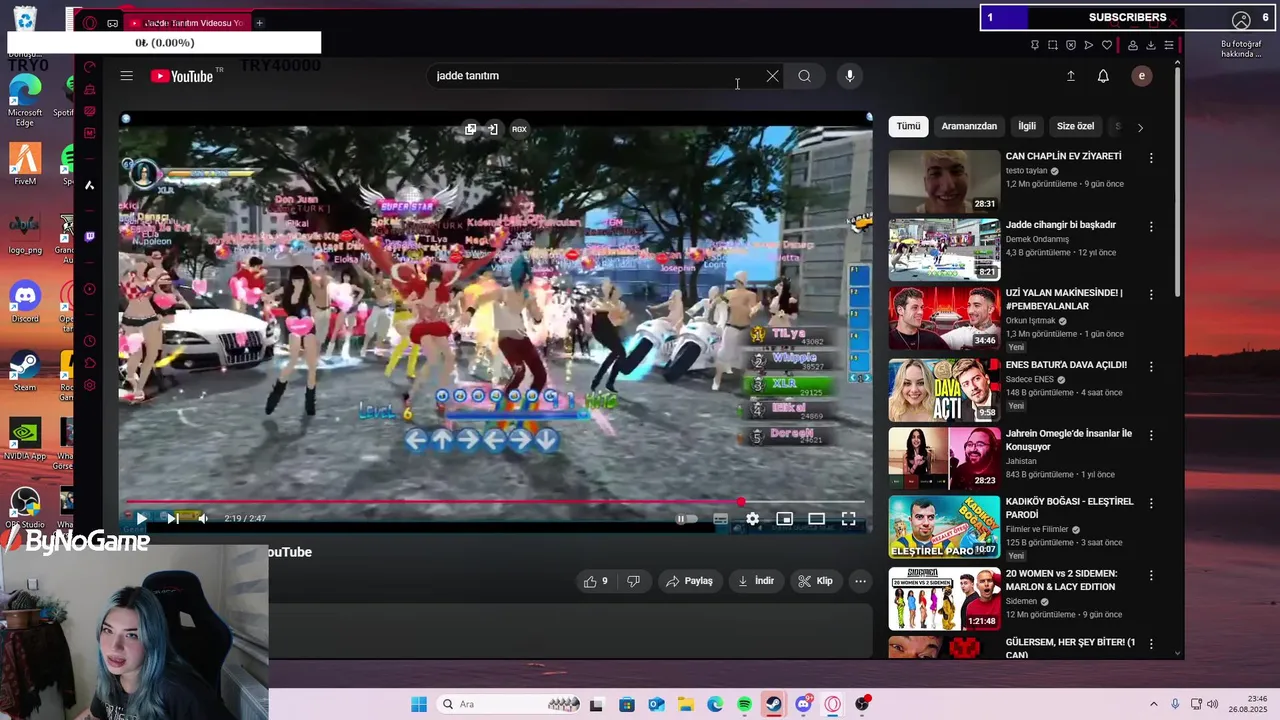Open options for Jahrein Omegle'de video
This screenshot has width=1280, height=720.
(x=1151, y=435)
